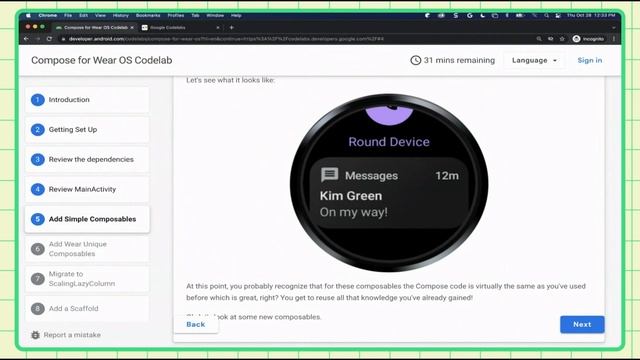Open the Edit menu
This screenshot has width=640, height=360.
(84, 16)
